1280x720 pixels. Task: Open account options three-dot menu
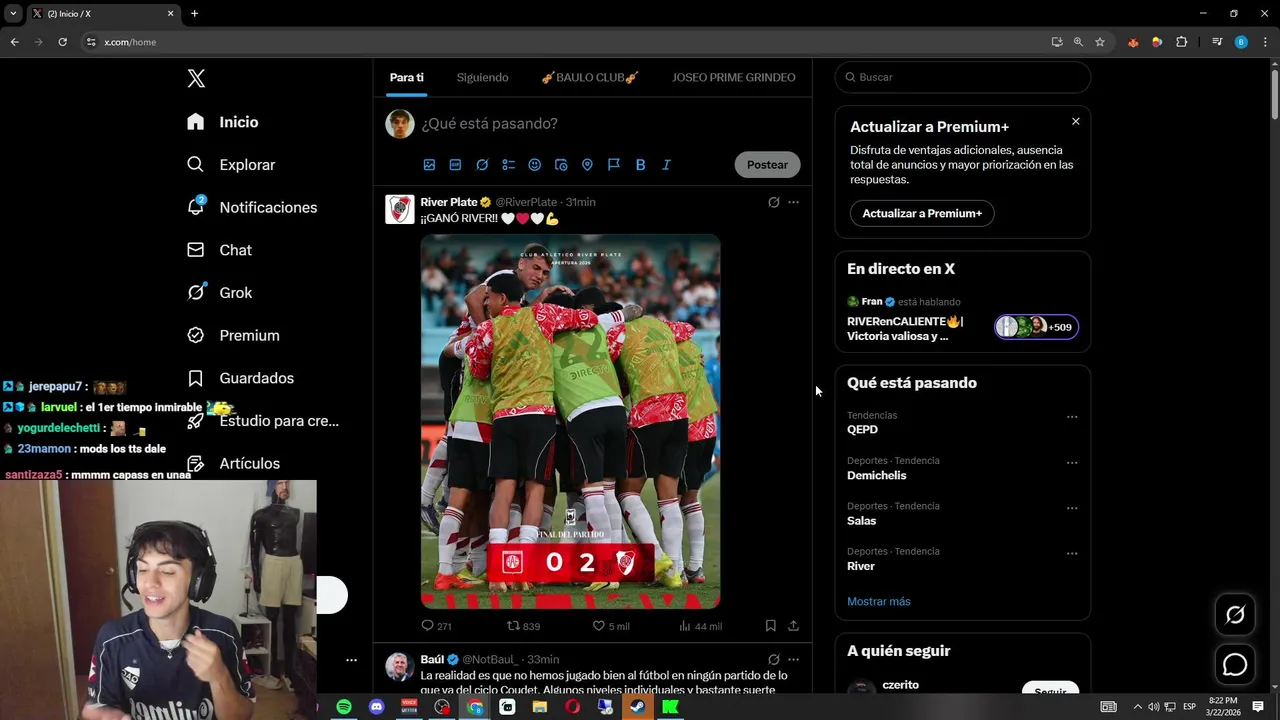pos(351,660)
